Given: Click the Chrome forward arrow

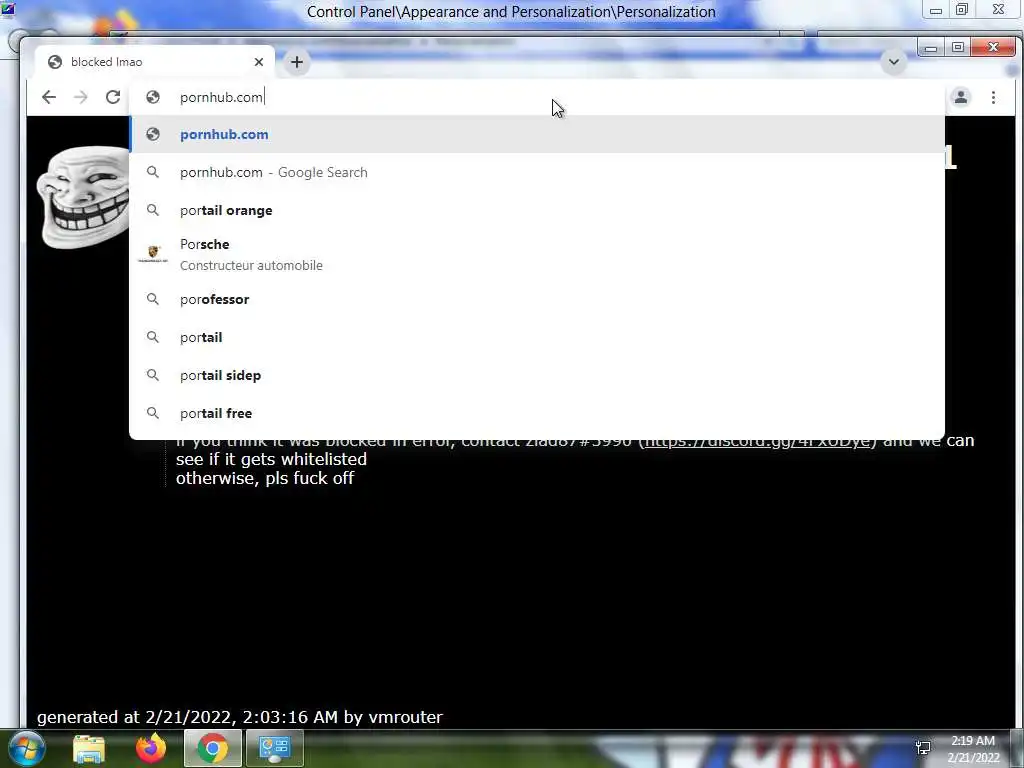Looking at the screenshot, I should click(80, 97).
